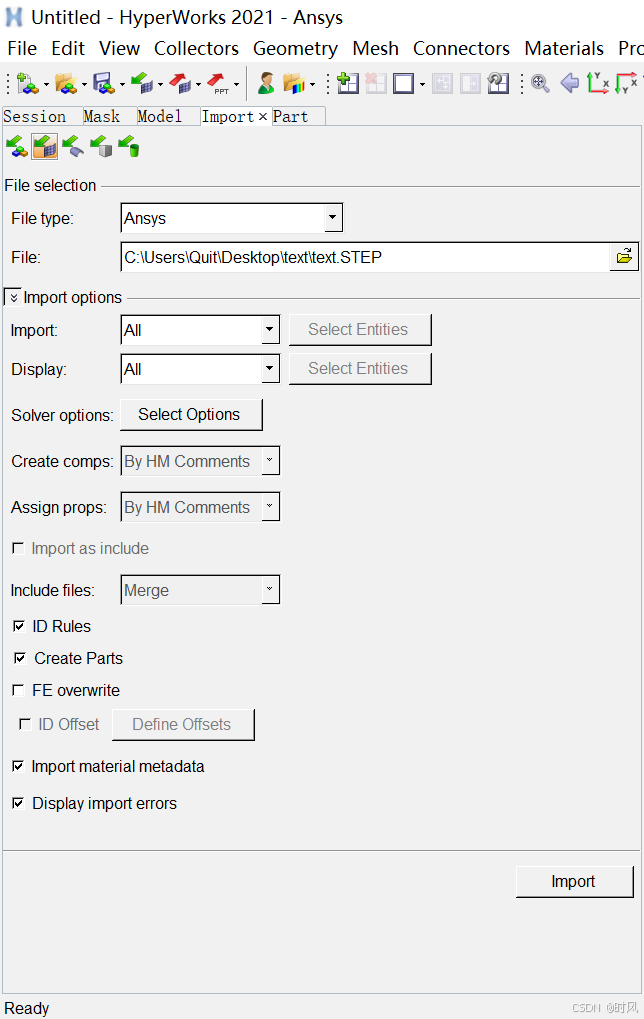
Task: Click the File path input field
Action: (365, 257)
